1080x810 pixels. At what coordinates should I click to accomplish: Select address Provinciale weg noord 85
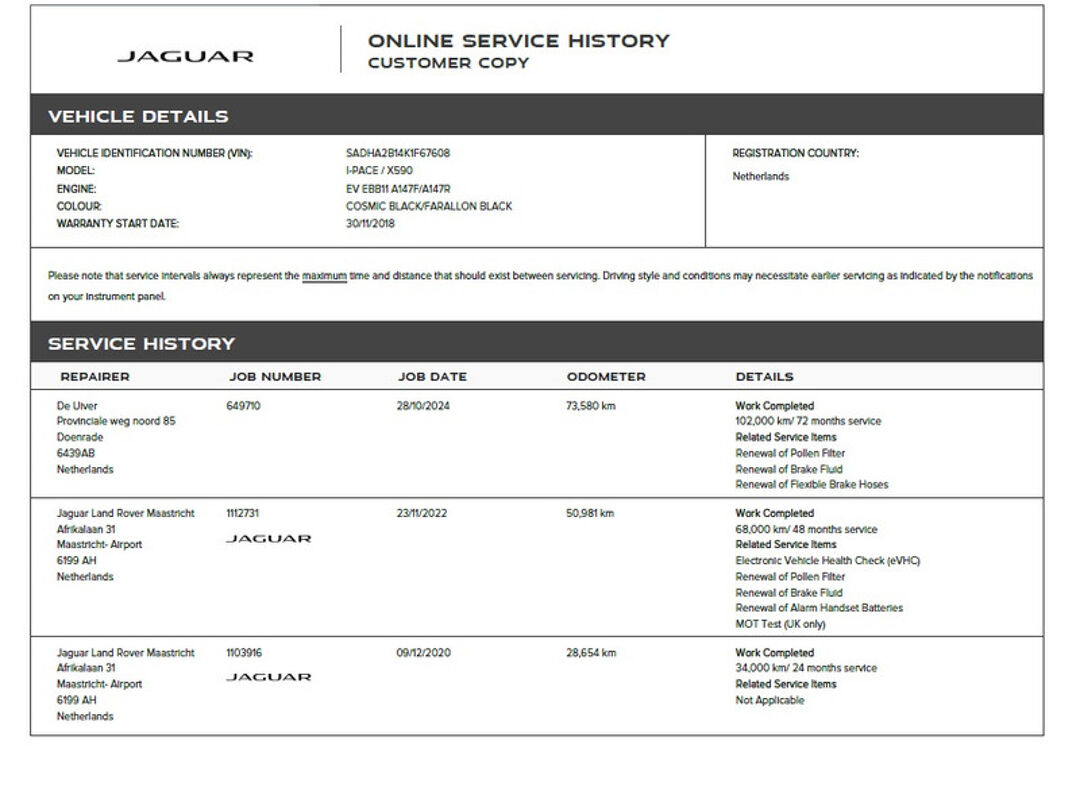pos(116,421)
